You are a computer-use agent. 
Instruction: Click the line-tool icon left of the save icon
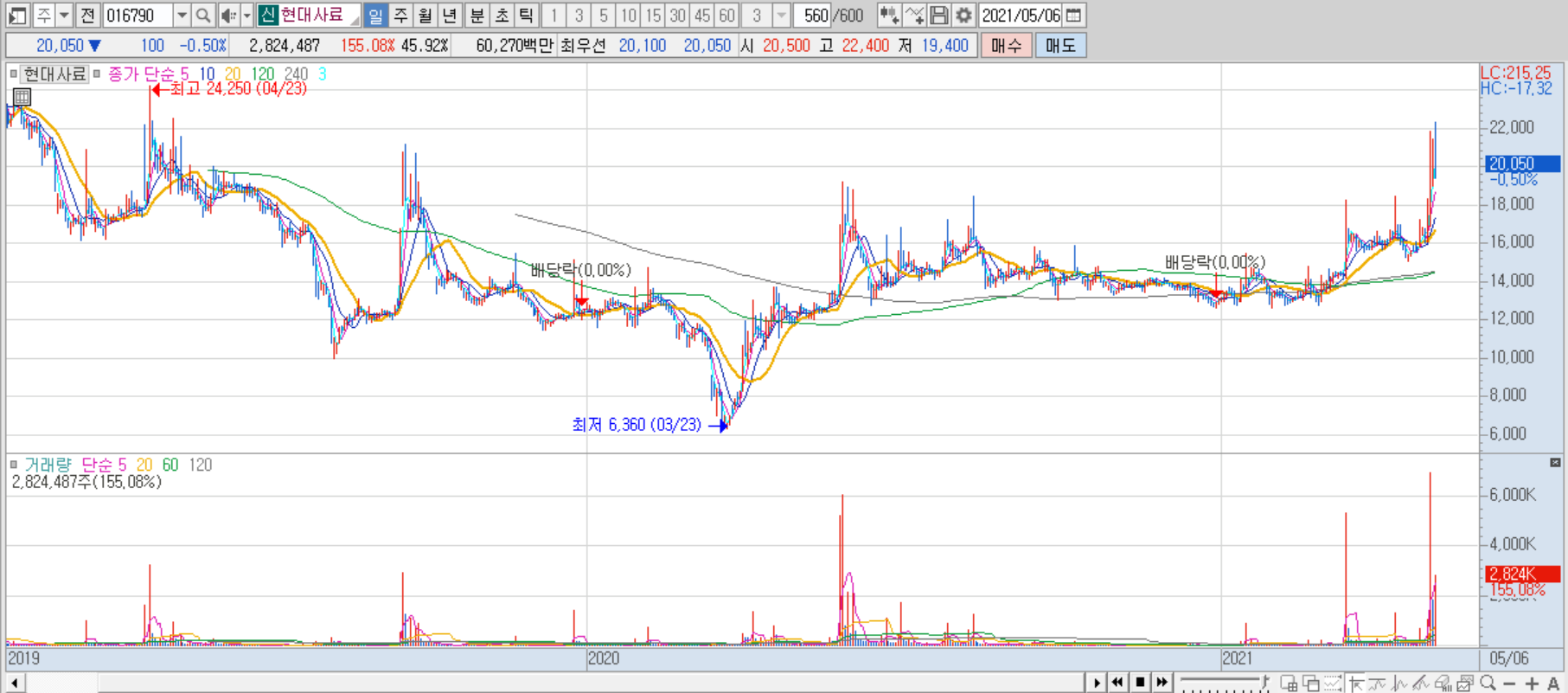tap(914, 16)
